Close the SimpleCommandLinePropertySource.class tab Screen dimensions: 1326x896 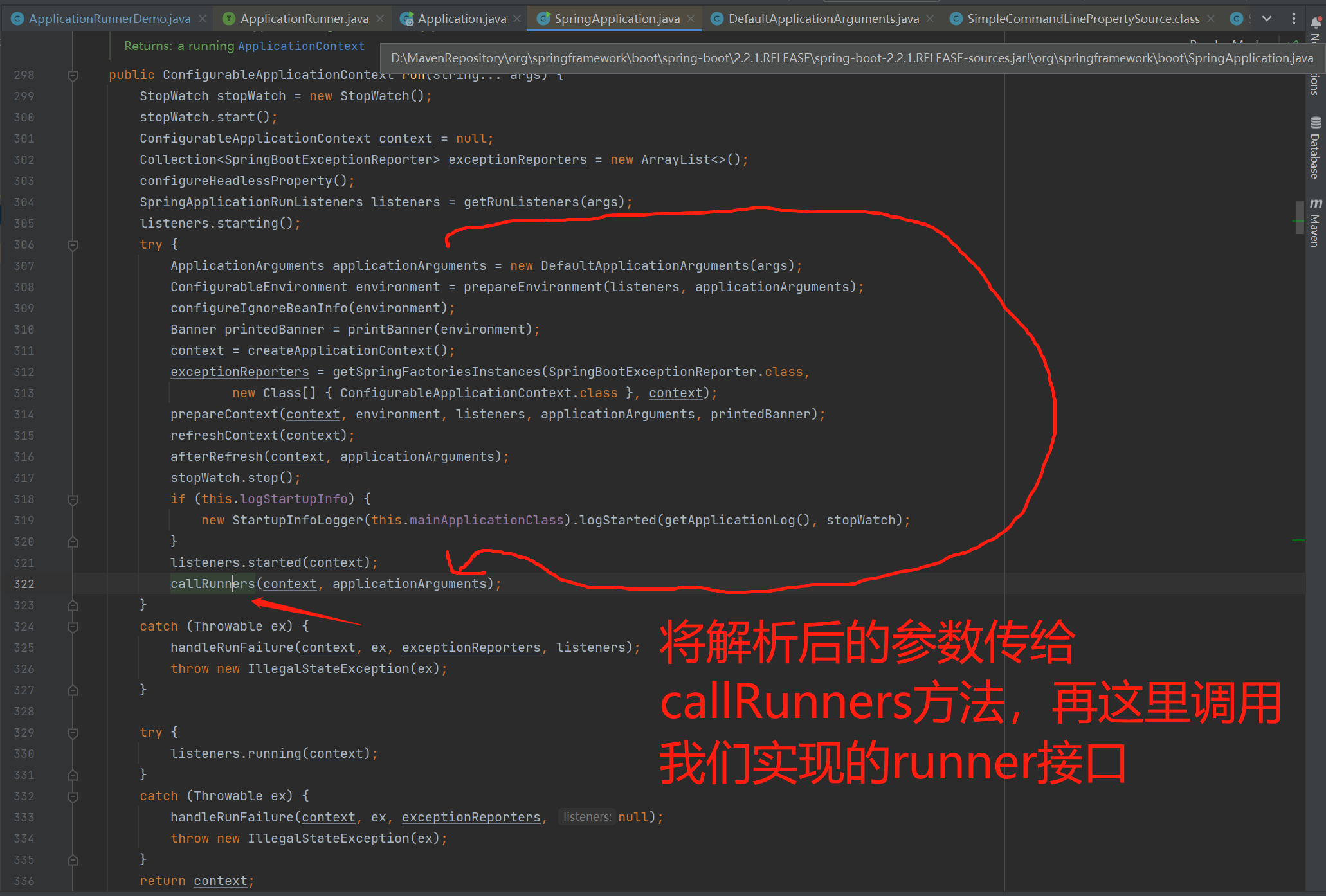tap(1211, 19)
